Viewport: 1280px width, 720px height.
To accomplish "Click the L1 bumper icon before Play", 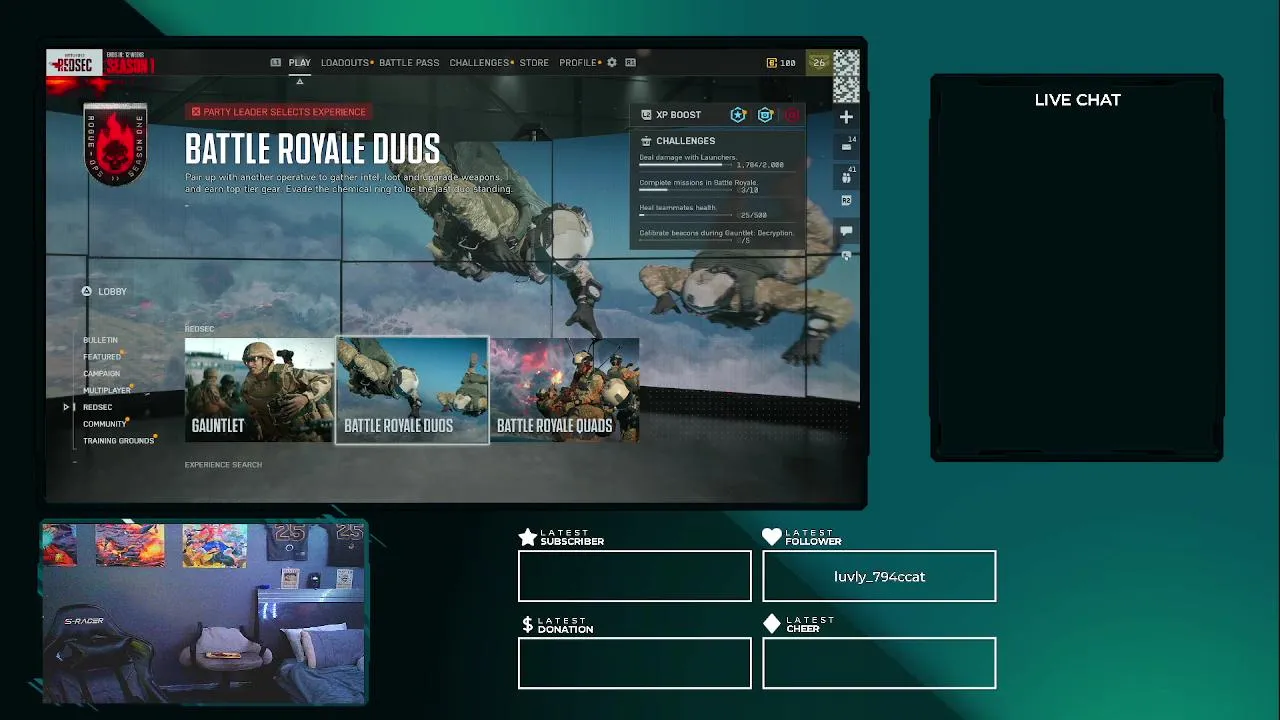I will coord(275,62).
